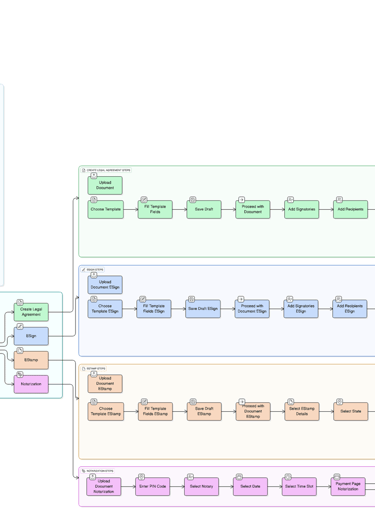Select the Save Draft ESign node

(203, 309)
